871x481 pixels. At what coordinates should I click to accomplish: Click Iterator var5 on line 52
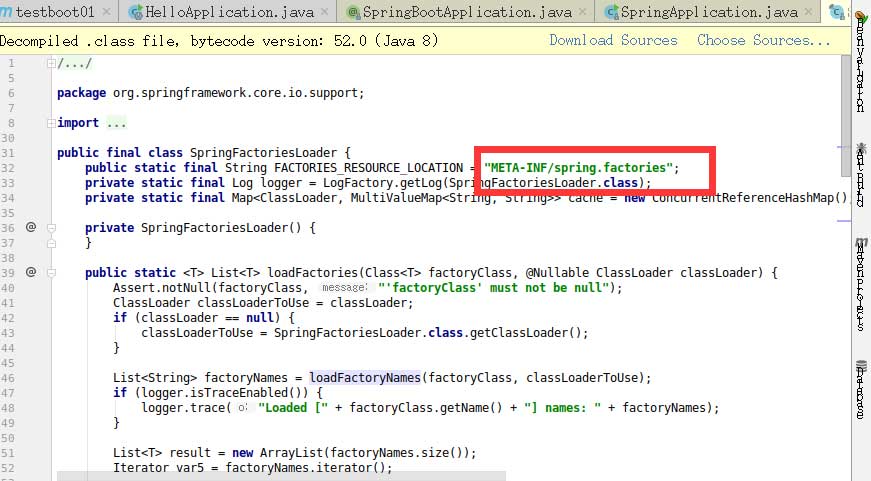(x=158, y=468)
